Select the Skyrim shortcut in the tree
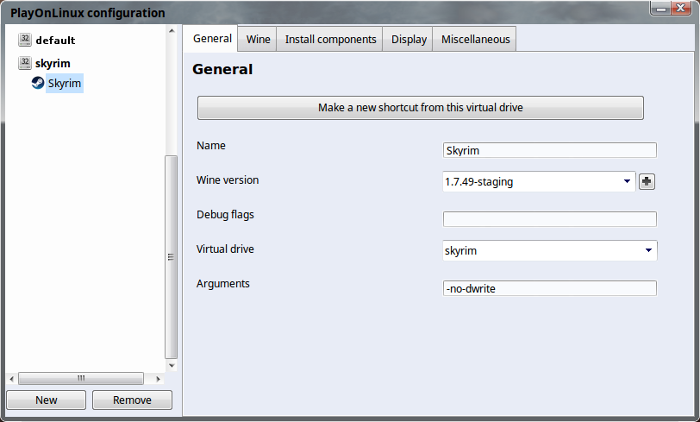Viewport: 700px width, 422px height. tap(64, 83)
